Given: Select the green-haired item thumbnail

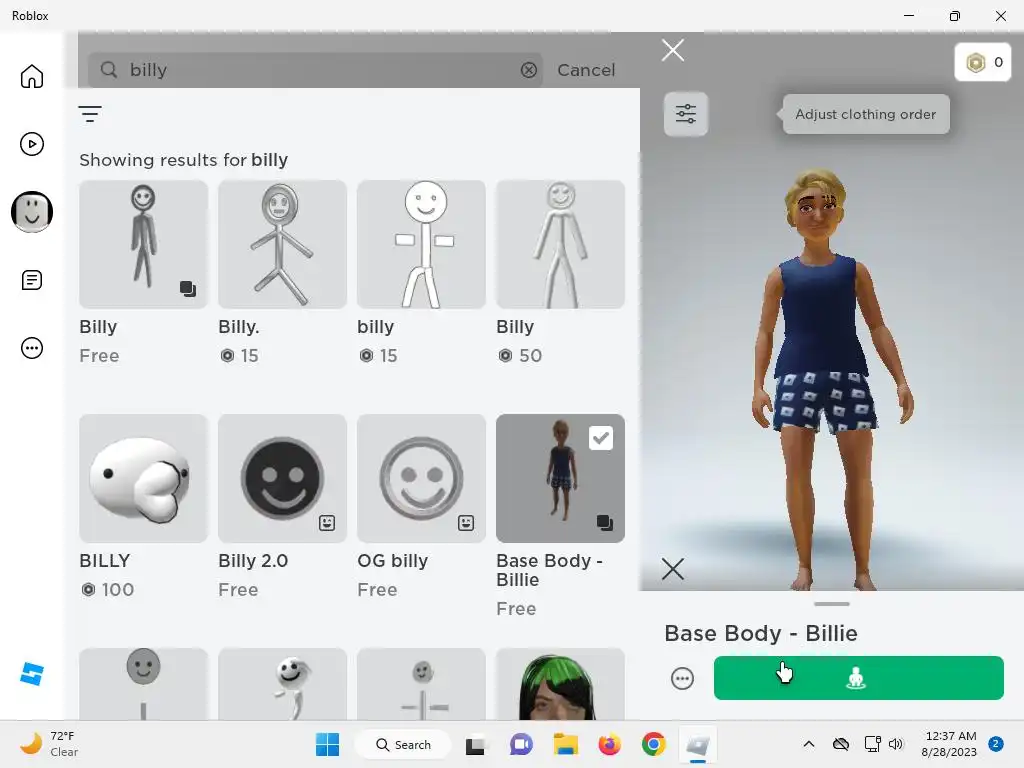Looking at the screenshot, I should 560,684.
